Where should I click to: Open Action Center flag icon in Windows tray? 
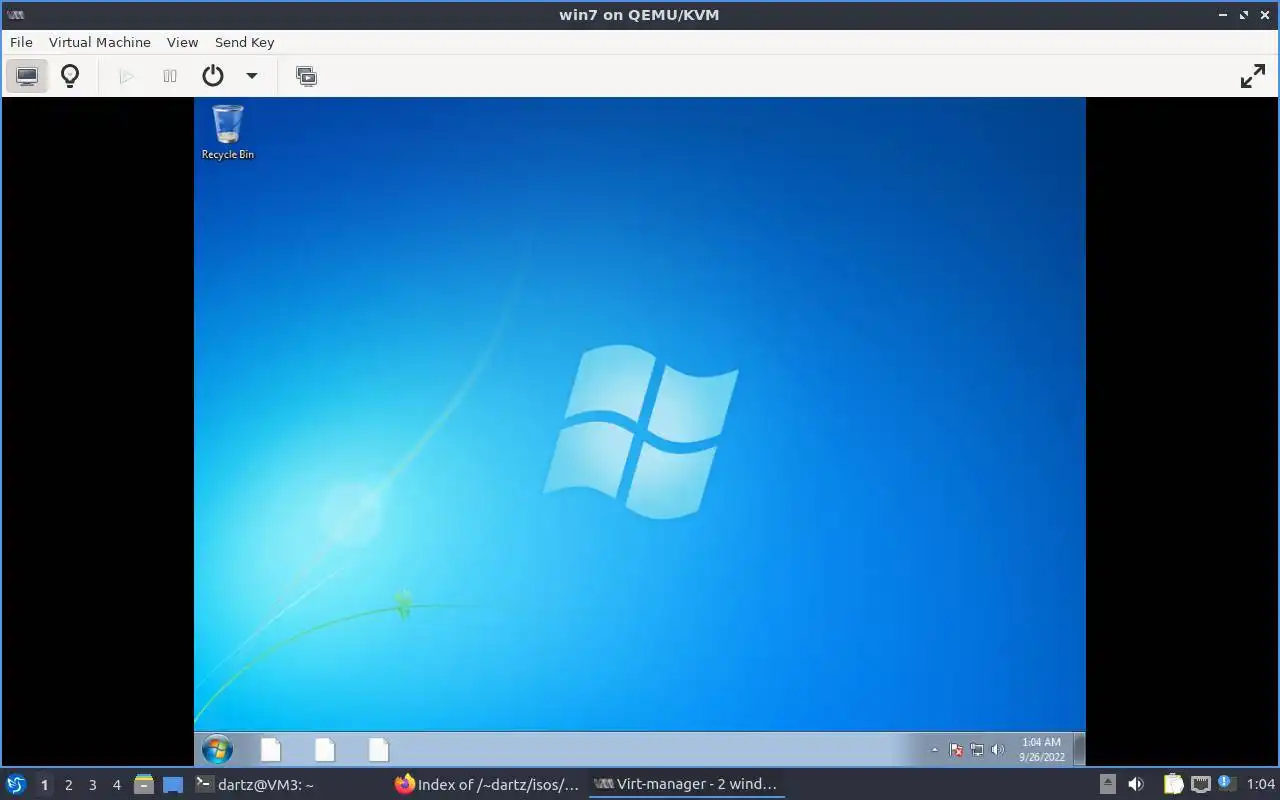coord(956,750)
